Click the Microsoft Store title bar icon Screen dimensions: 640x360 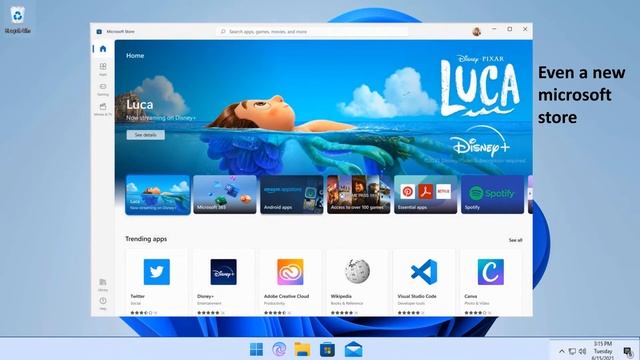tap(99, 31)
